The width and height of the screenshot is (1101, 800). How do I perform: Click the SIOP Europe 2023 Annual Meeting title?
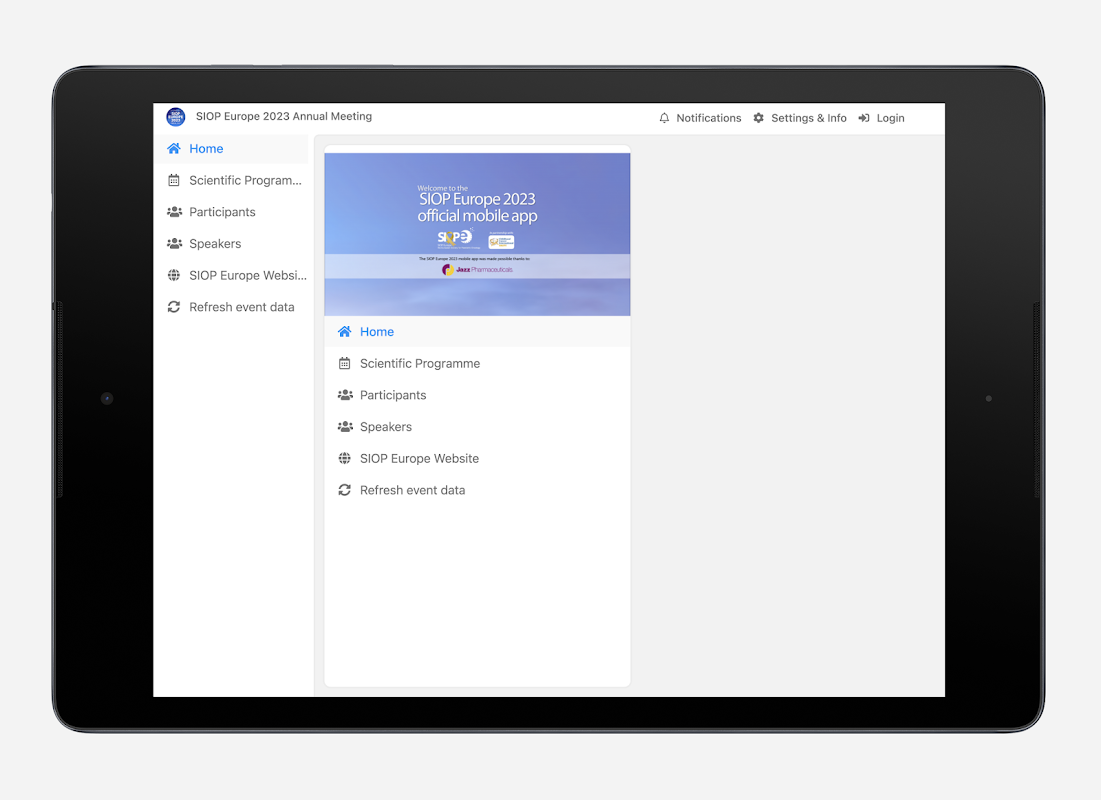click(x=284, y=117)
